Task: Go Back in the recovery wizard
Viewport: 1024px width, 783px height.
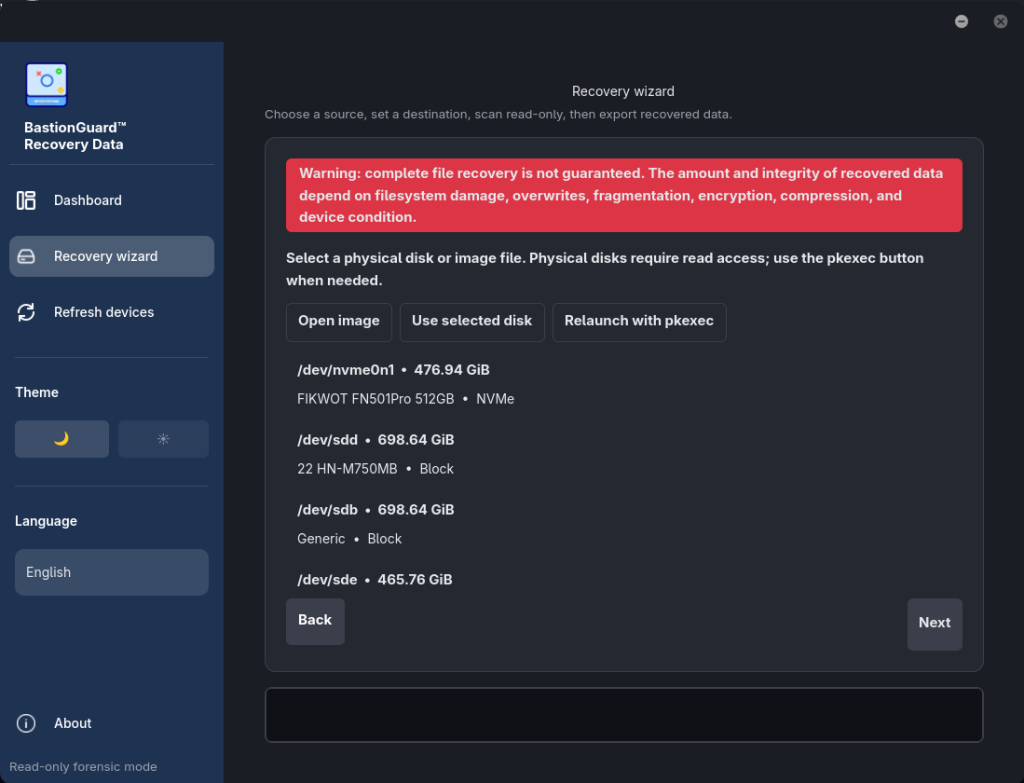Action: 315,621
